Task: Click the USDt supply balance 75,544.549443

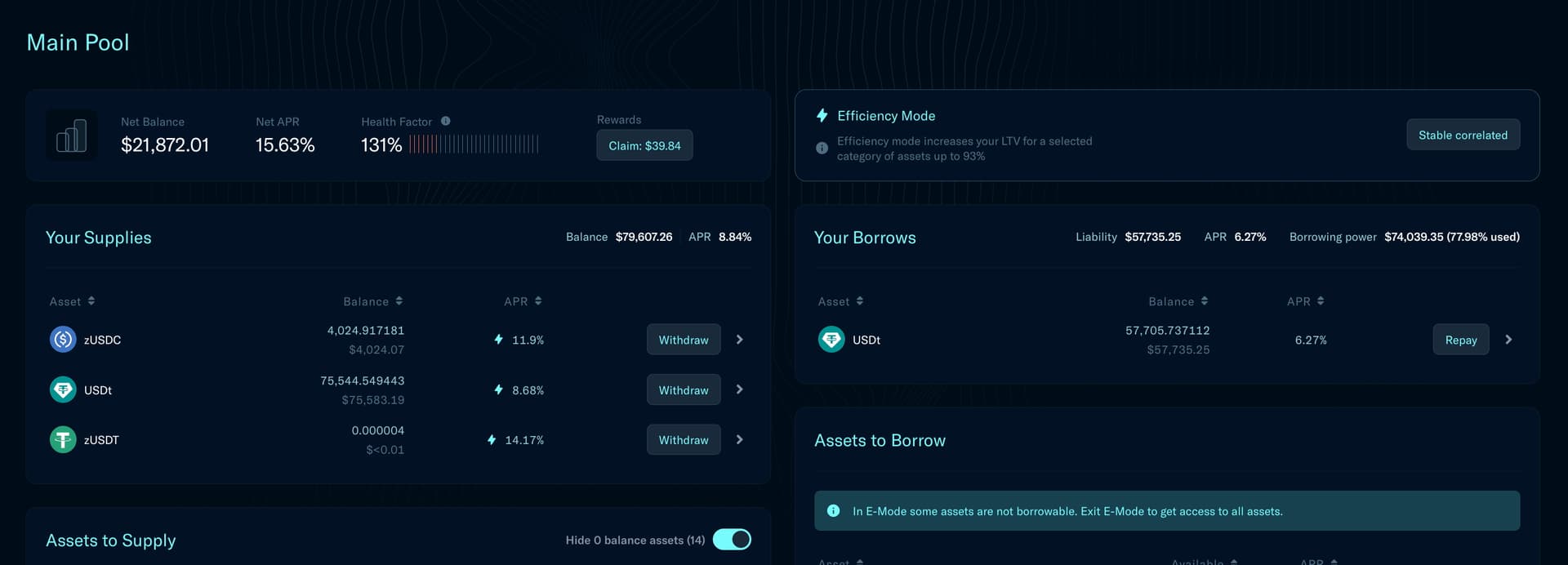Action: coord(363,380)
